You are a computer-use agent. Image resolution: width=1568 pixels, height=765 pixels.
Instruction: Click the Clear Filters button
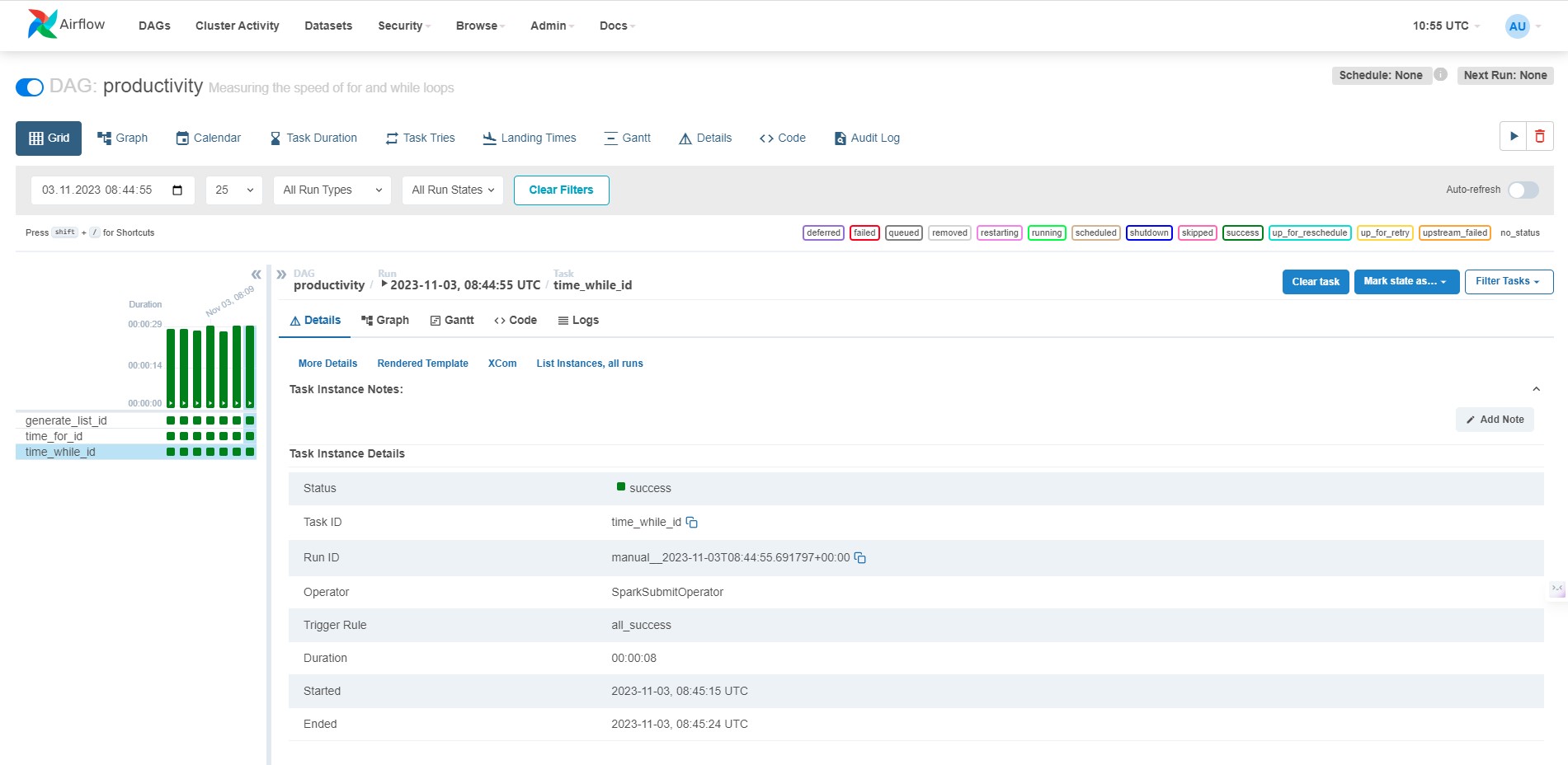tap(562, 190)
